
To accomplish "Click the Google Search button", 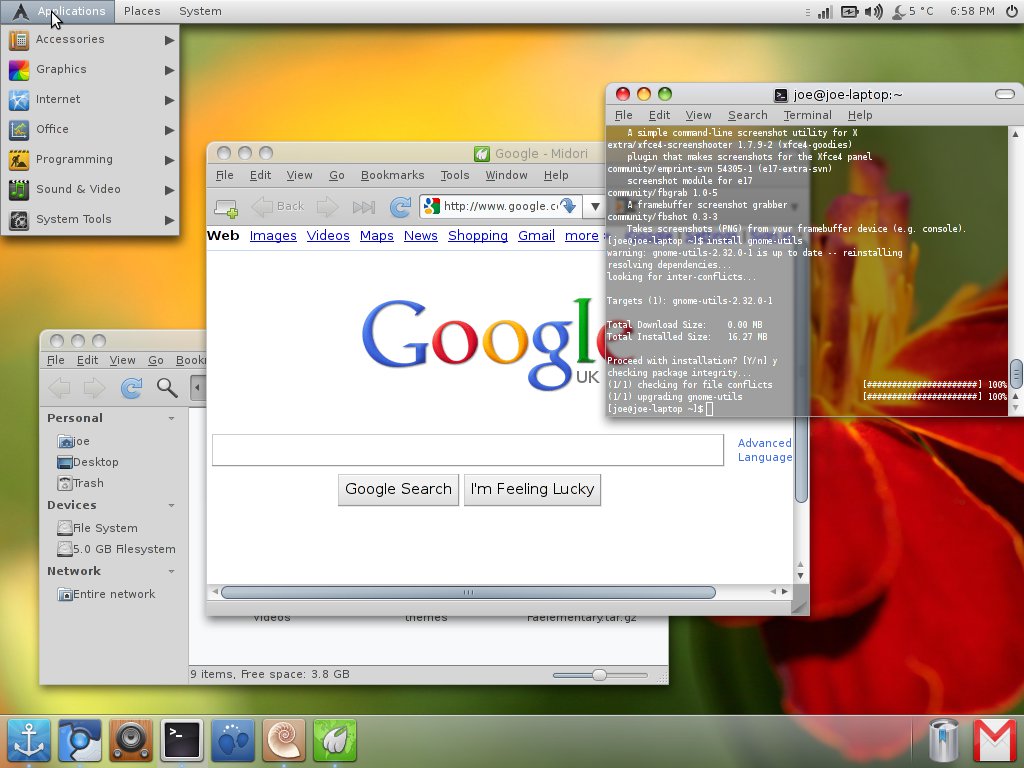I will [398, 490].
